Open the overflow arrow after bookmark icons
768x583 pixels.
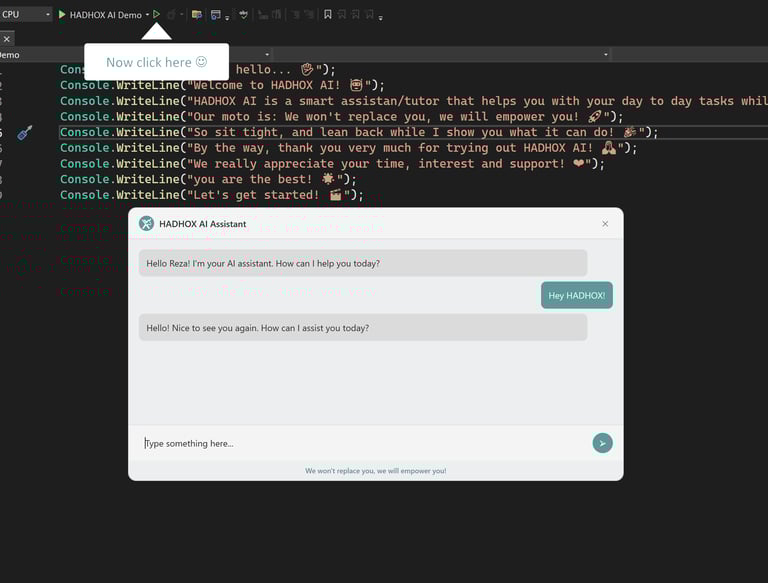coord(381,18)
